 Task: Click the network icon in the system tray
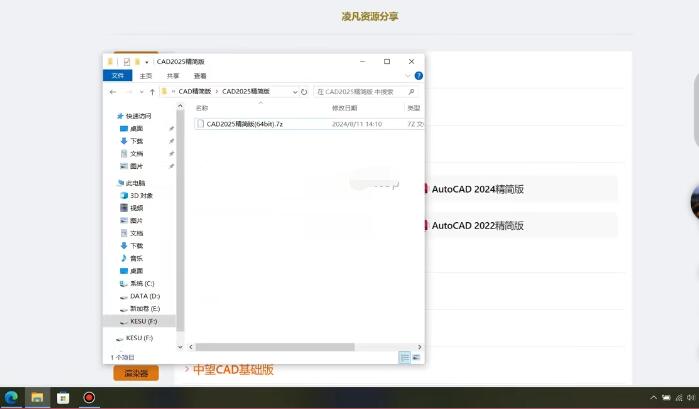679,397
